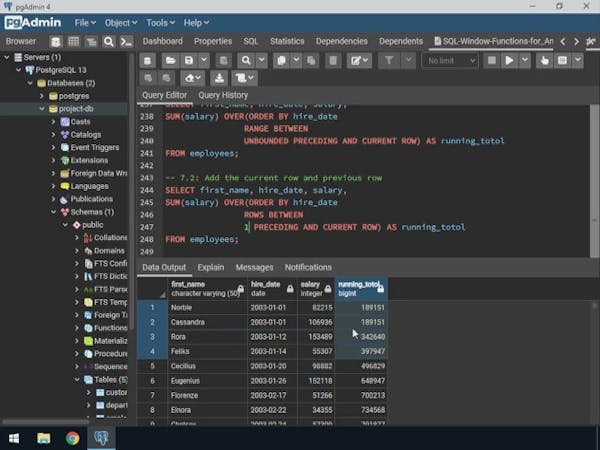Click the Commit transaction icon
Image resolution: width=600 pixels, height=450 pixels.
tap(148, 78)
